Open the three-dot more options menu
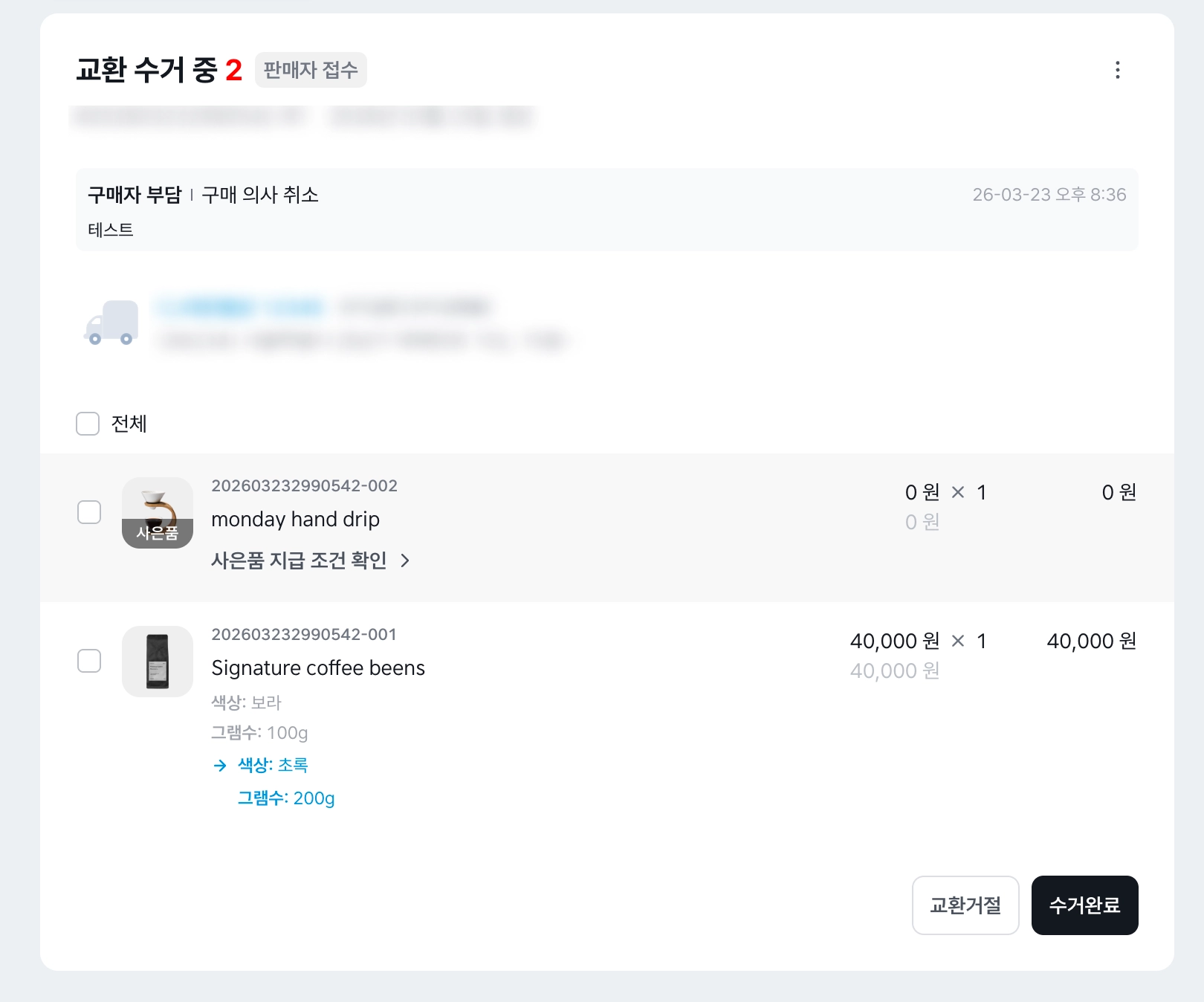Screen dimensions: 1204x1002 pyautogui.click(x=1117, y=70)
